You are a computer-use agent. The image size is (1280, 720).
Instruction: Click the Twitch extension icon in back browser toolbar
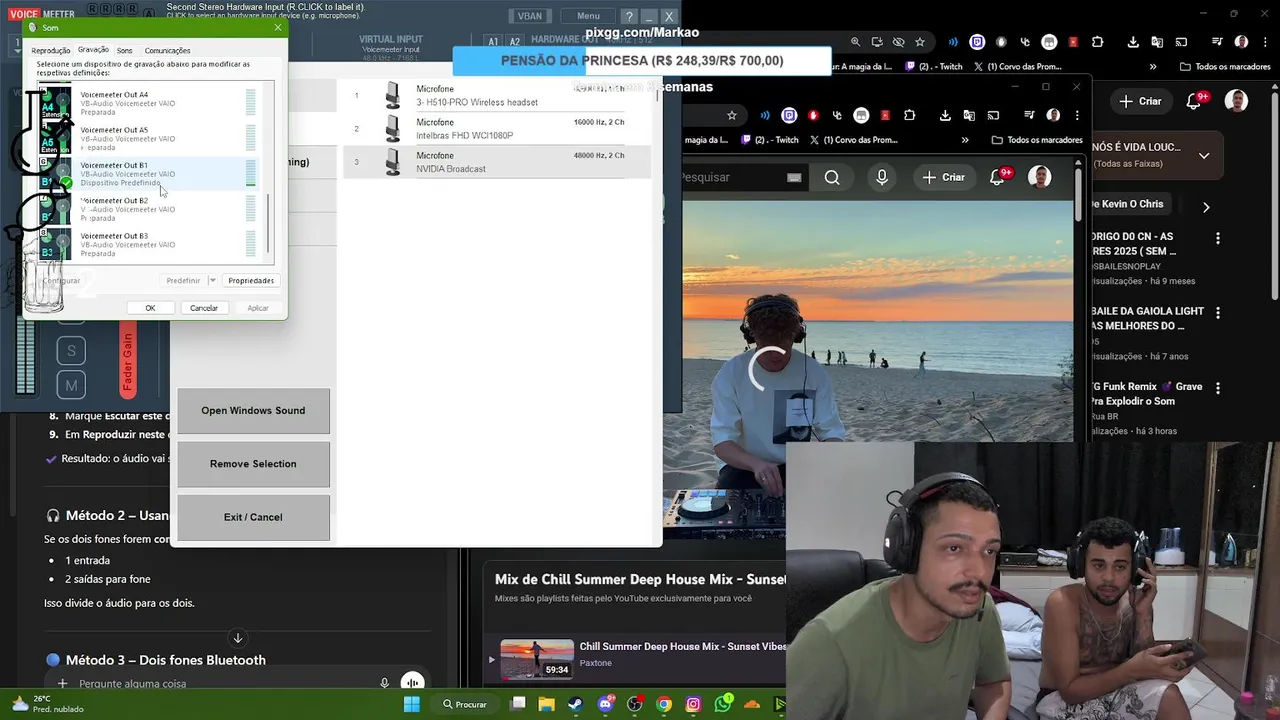pos(977,42)
